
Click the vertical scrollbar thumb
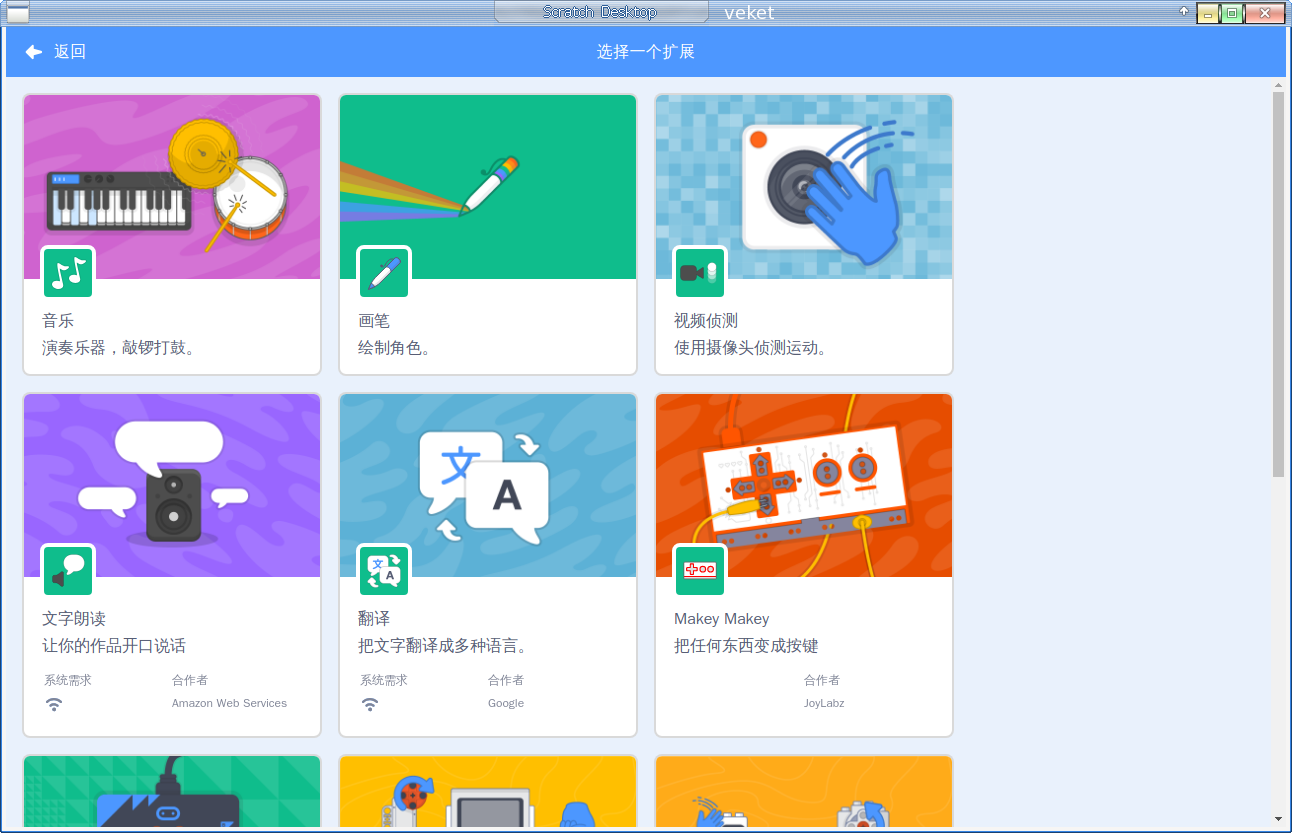[x=1278, y=286]
